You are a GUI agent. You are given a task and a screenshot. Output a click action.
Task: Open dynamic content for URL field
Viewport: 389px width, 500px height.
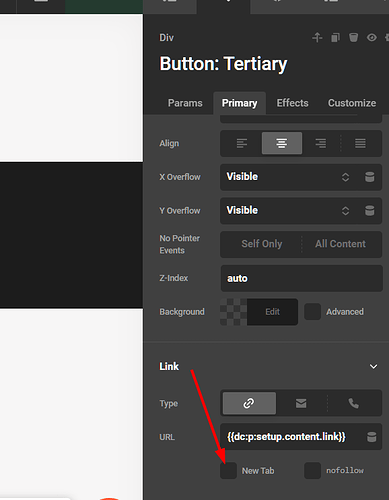(372, 437)
